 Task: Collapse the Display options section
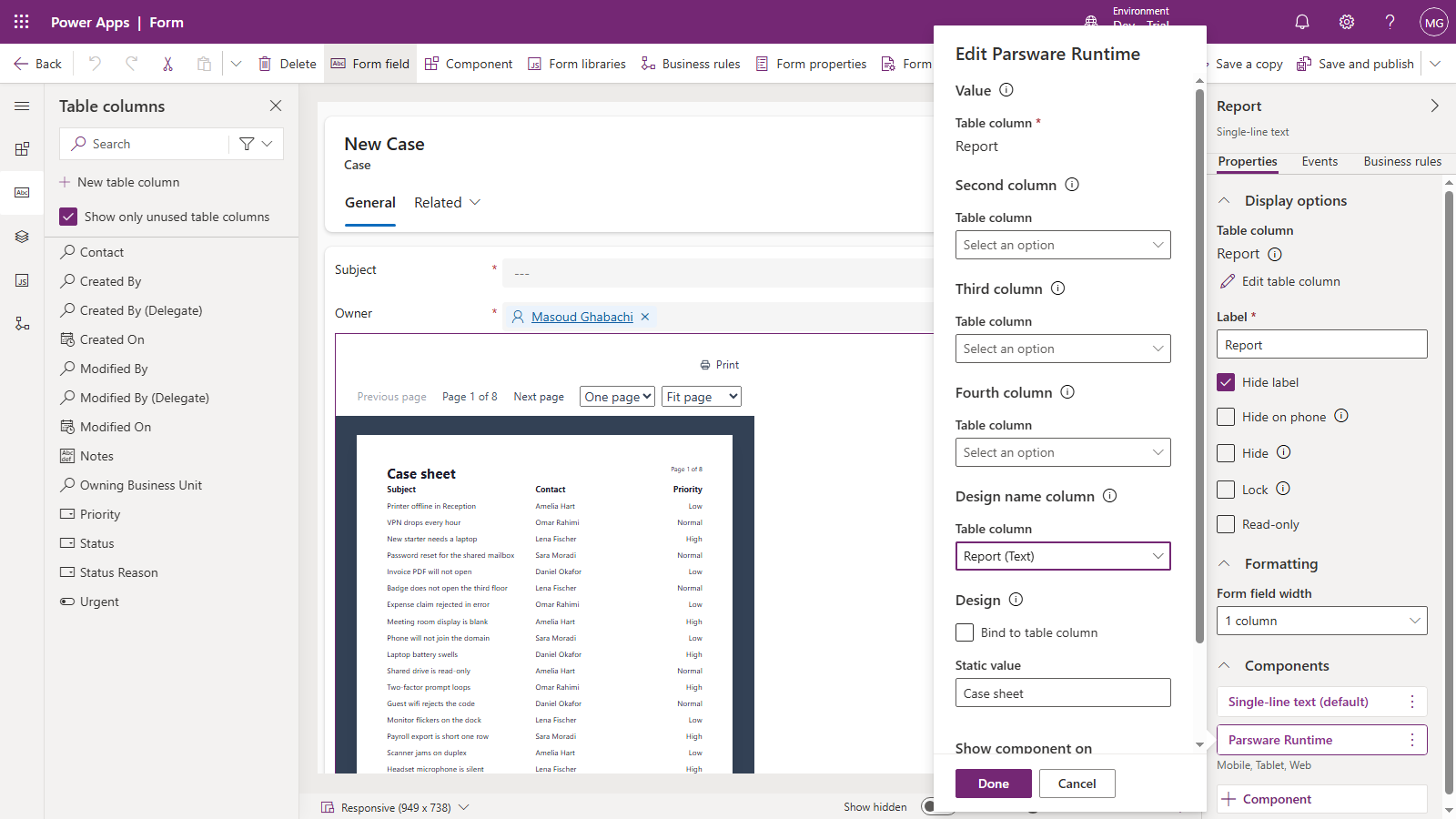click(x=1225, y=201)
